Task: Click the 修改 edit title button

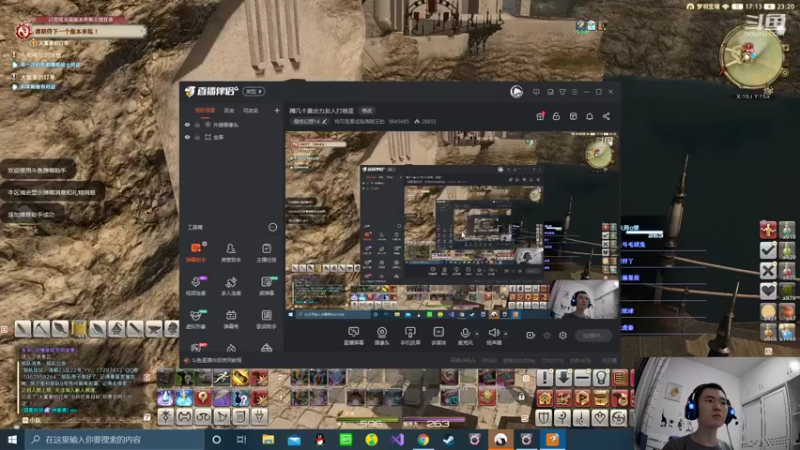Action: 367,111
